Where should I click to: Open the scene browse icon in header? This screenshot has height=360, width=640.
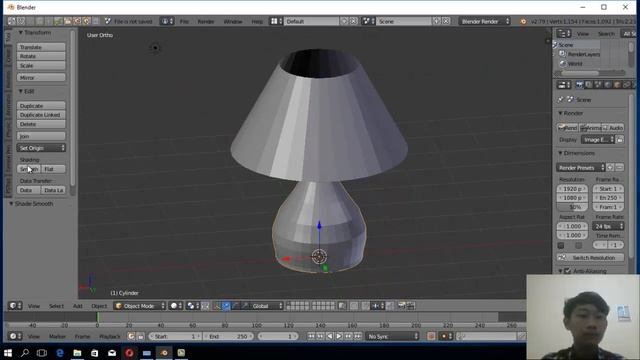(x=369, y=21)
